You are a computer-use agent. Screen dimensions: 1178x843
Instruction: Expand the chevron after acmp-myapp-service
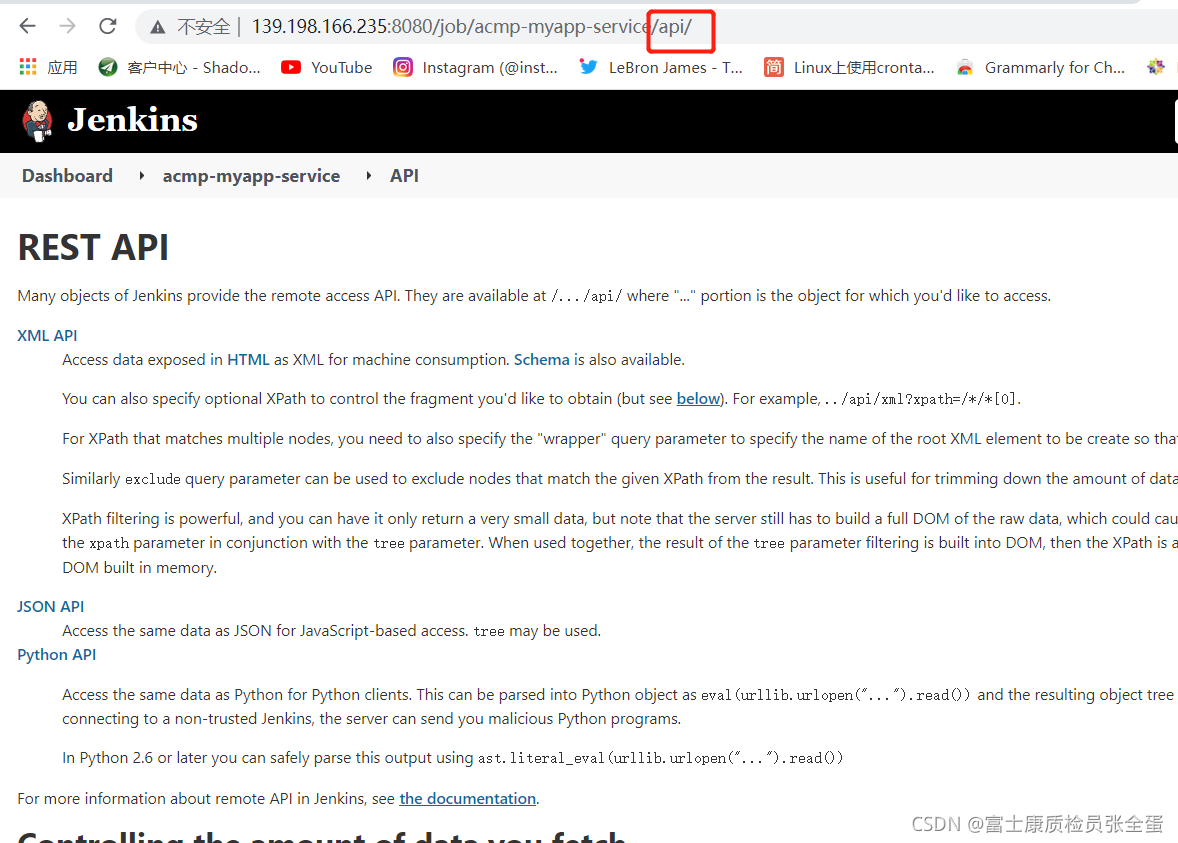[368, 175]
